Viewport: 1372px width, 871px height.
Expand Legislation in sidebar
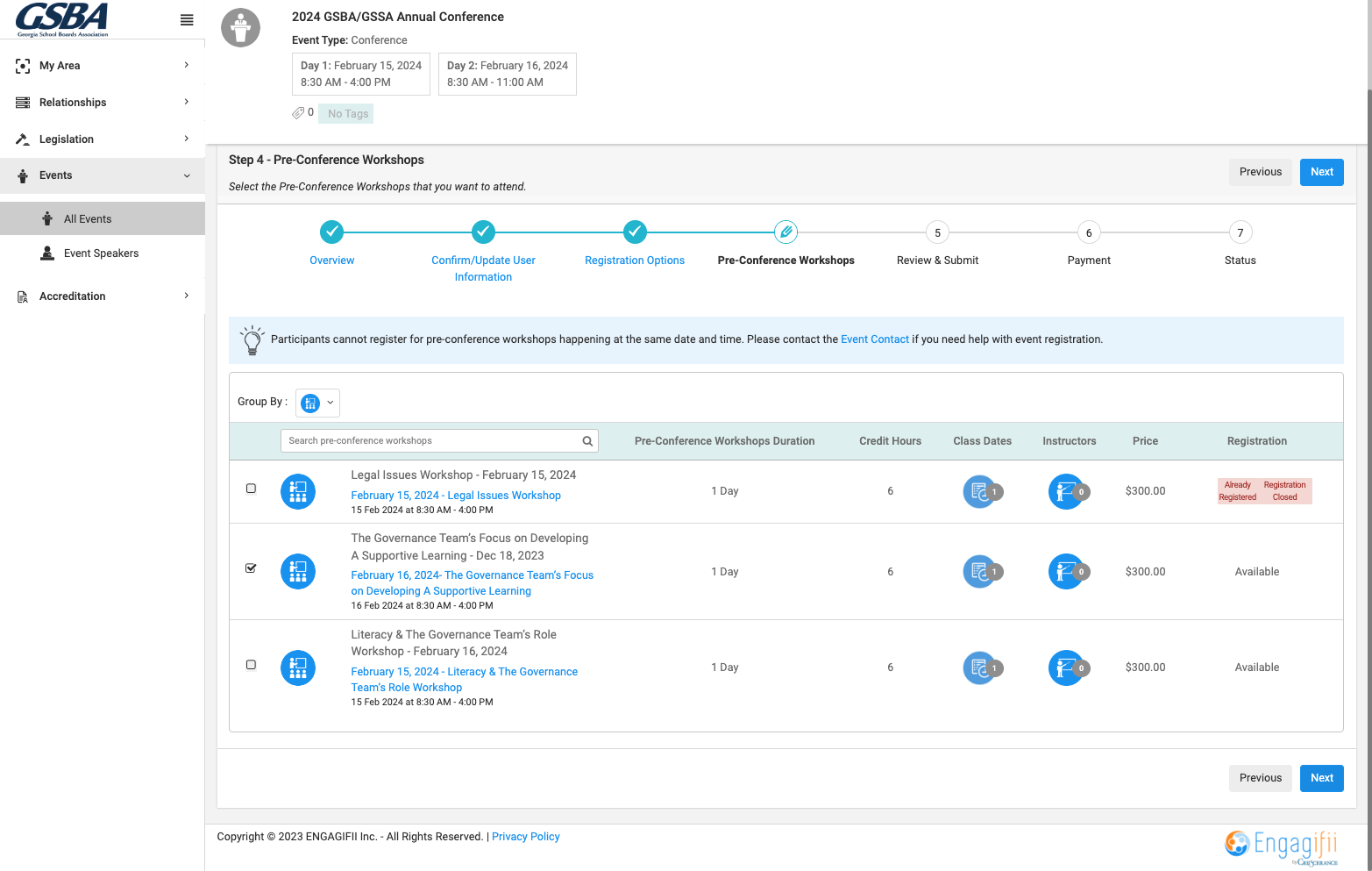pyautogui.click(x=103, y=139)
